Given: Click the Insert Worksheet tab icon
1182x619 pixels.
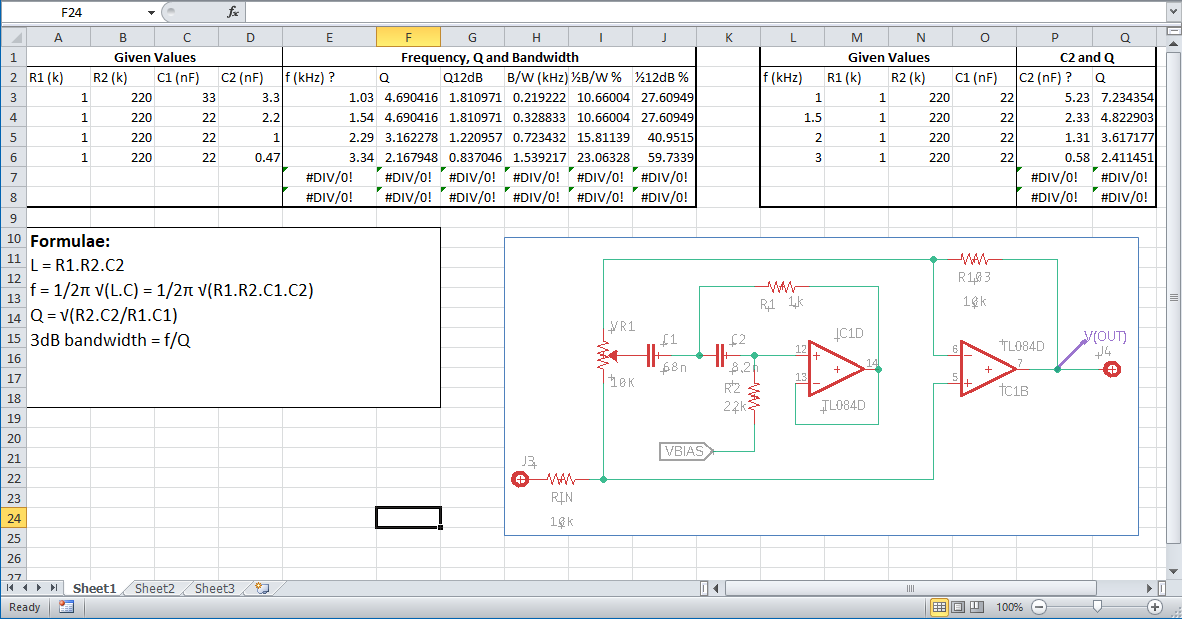Looking at the screenshot, I should coord(262,588).
